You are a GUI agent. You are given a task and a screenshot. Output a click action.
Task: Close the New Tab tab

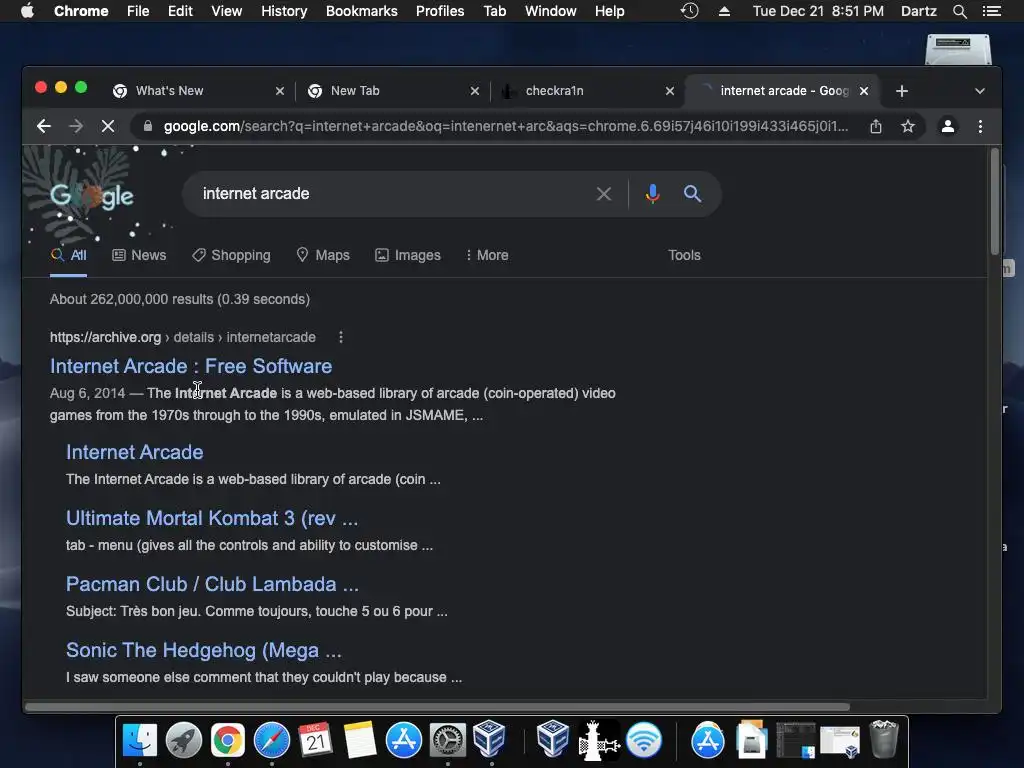coord(475,91)
